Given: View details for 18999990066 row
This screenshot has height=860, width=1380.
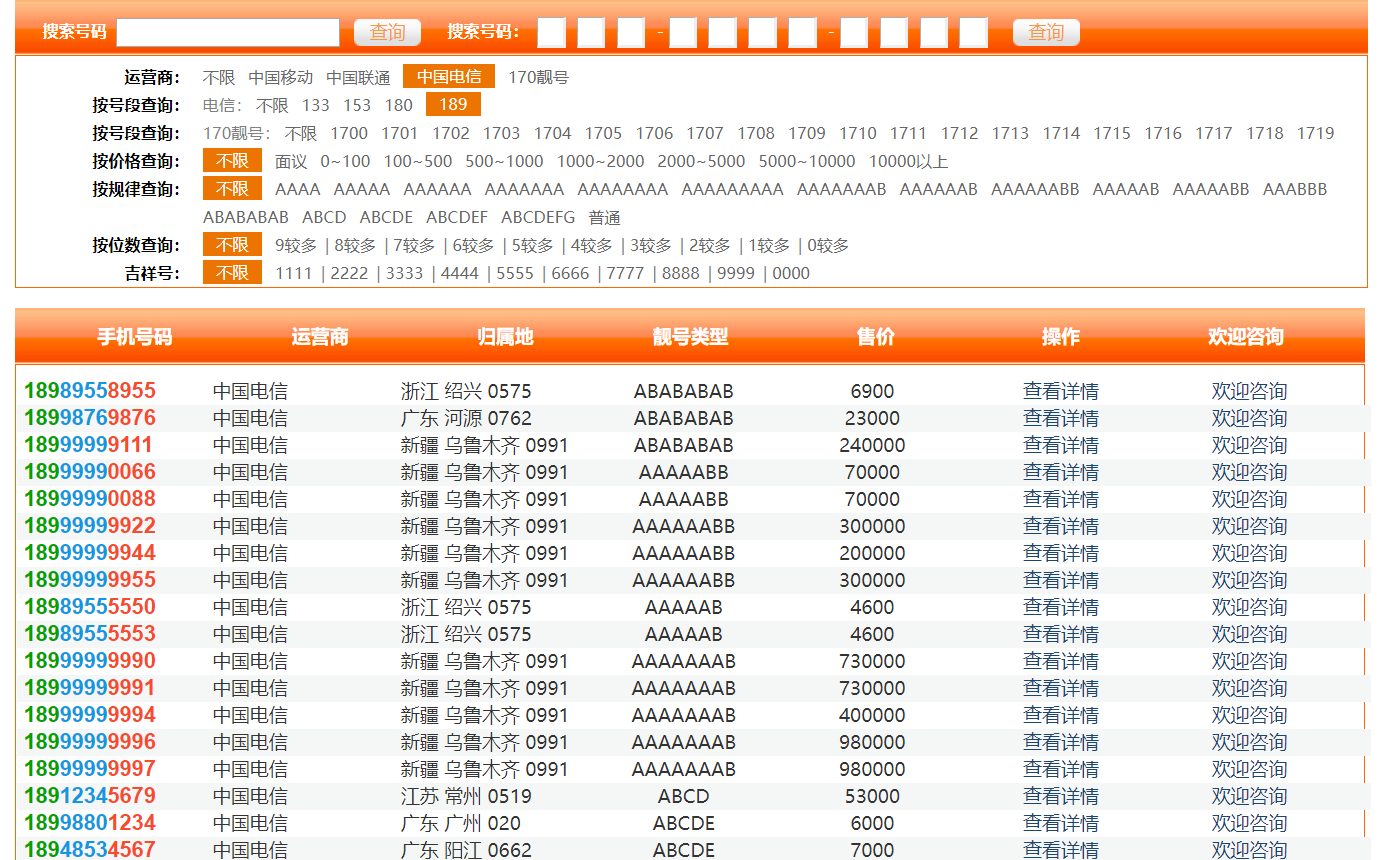Looking at the screenshot, I should click(x=1061, y=472).
